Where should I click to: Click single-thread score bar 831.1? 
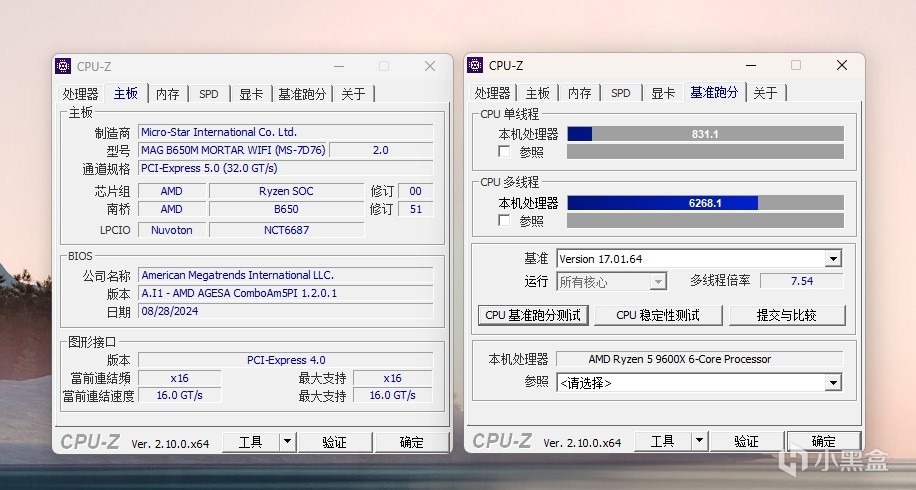[705, 134]
